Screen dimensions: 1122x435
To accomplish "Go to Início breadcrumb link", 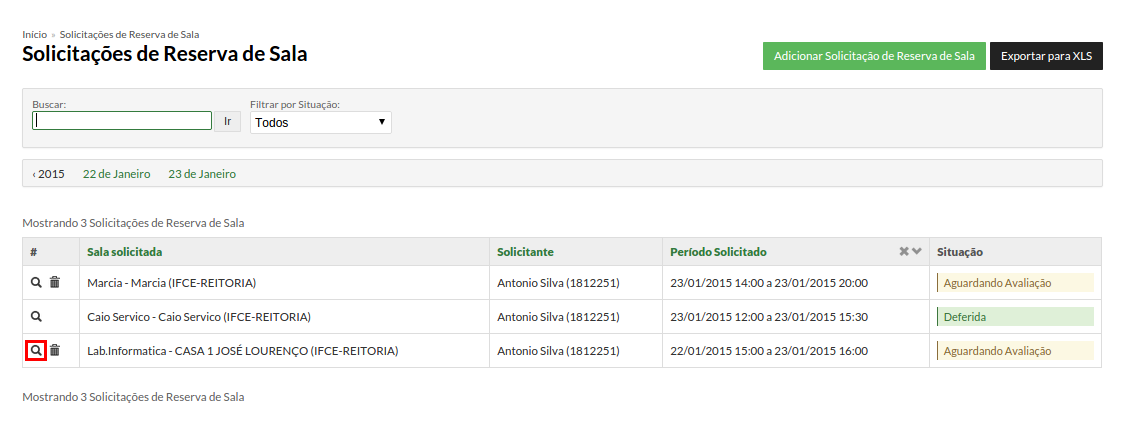I will click(x=34, y=34).
